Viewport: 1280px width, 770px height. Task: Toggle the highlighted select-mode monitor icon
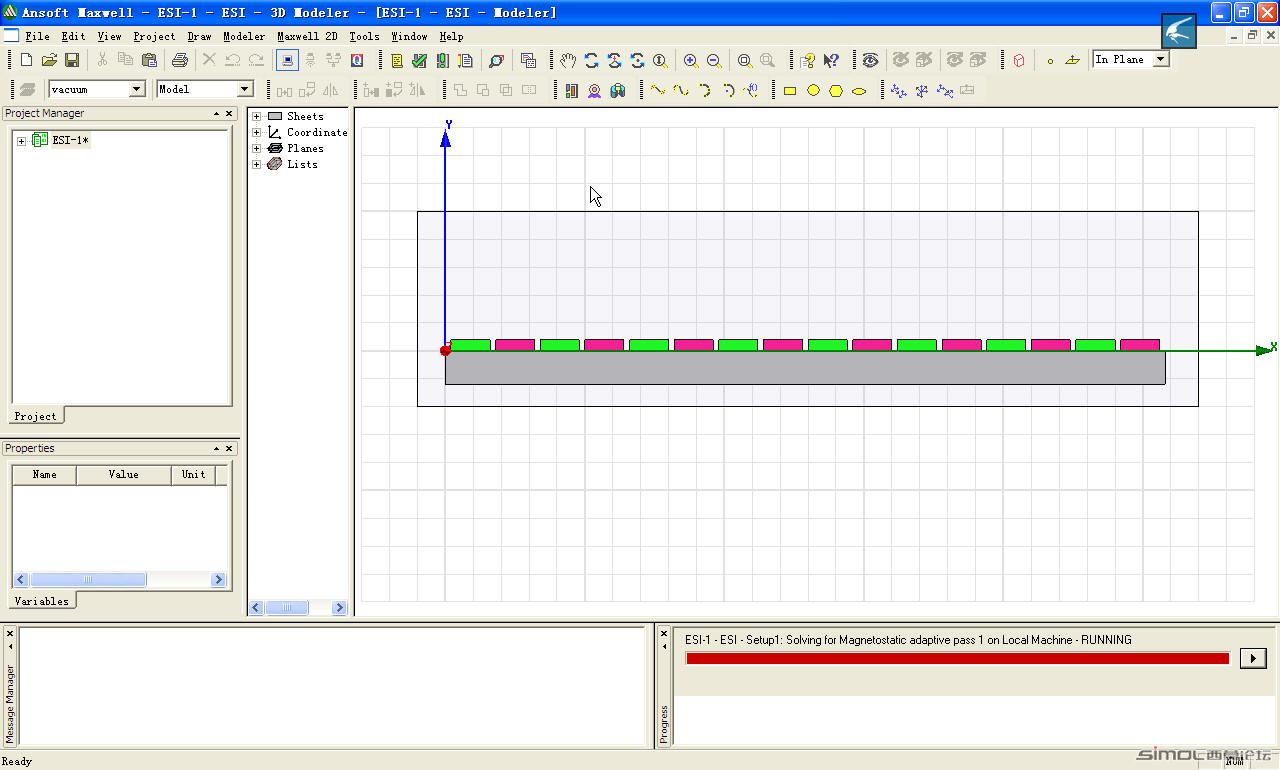click(287, 60)
